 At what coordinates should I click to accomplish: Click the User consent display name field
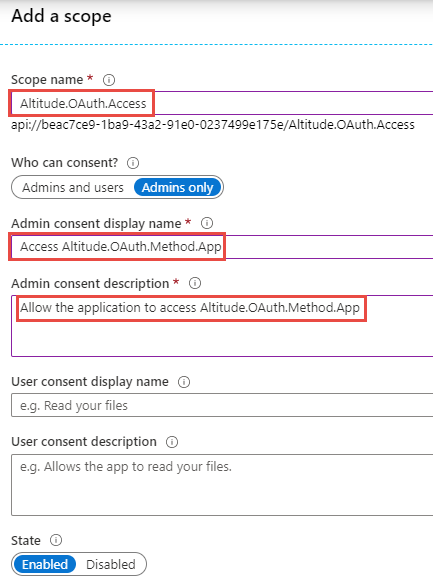pyautogui.click(x=222, y=405)
